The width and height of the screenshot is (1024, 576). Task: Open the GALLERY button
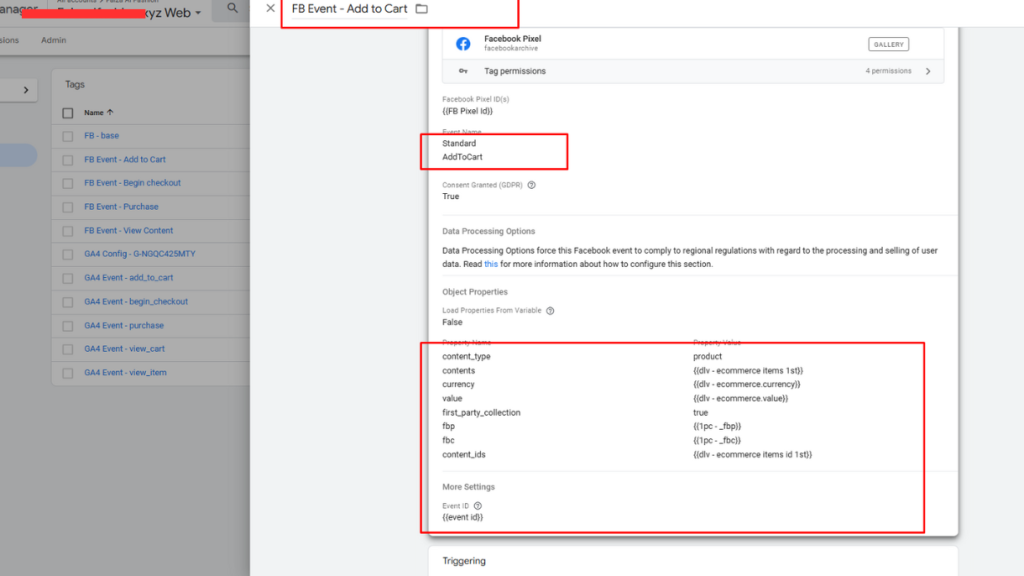coord(888,44)
